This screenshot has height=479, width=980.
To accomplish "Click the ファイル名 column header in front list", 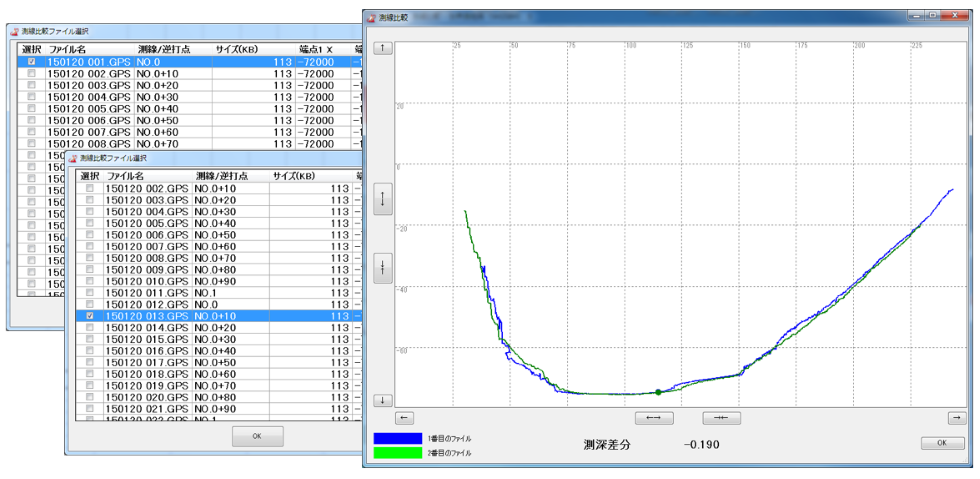I will pos(125,176).
